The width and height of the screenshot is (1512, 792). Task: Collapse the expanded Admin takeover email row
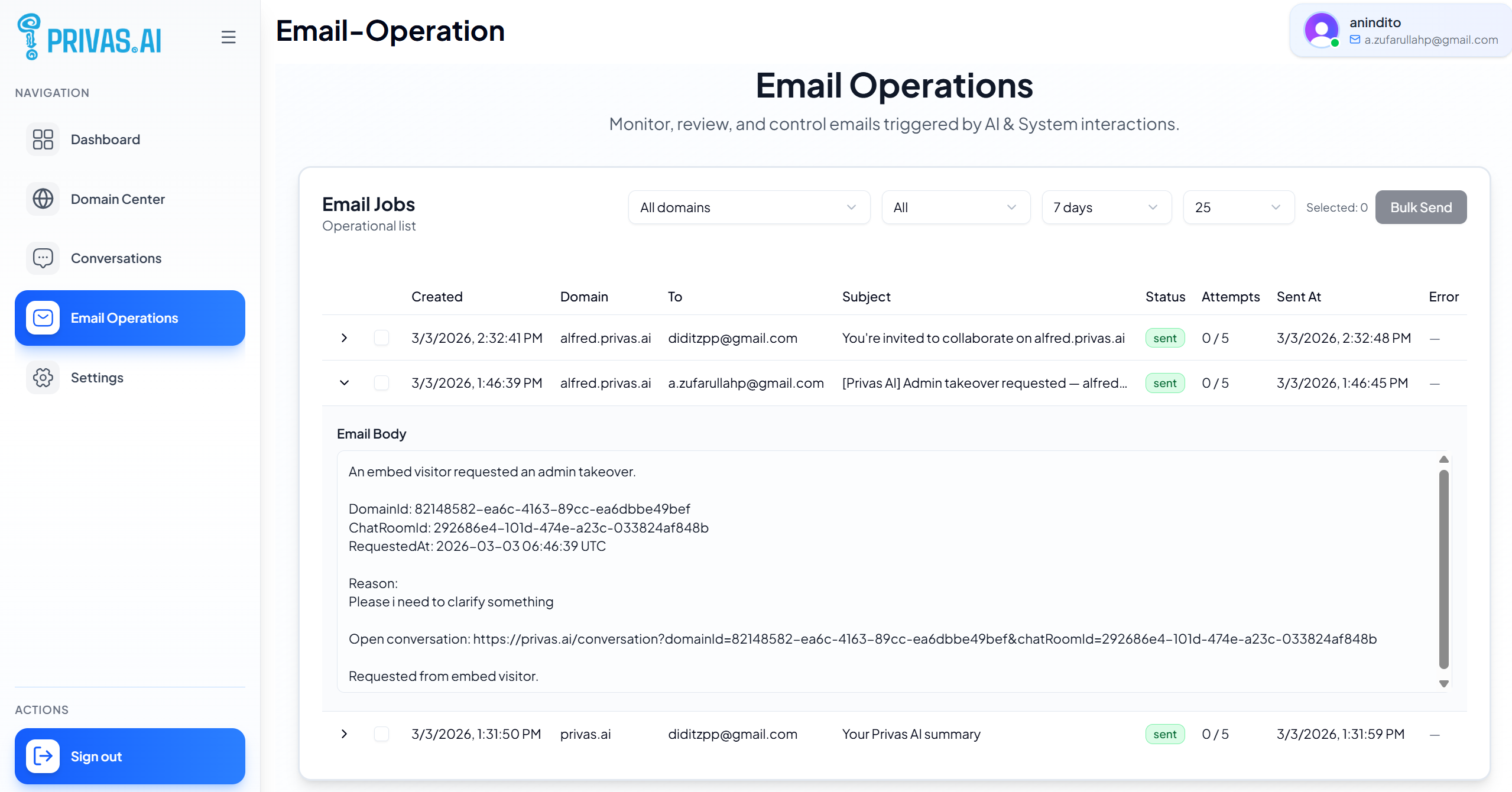coord(344,383)
